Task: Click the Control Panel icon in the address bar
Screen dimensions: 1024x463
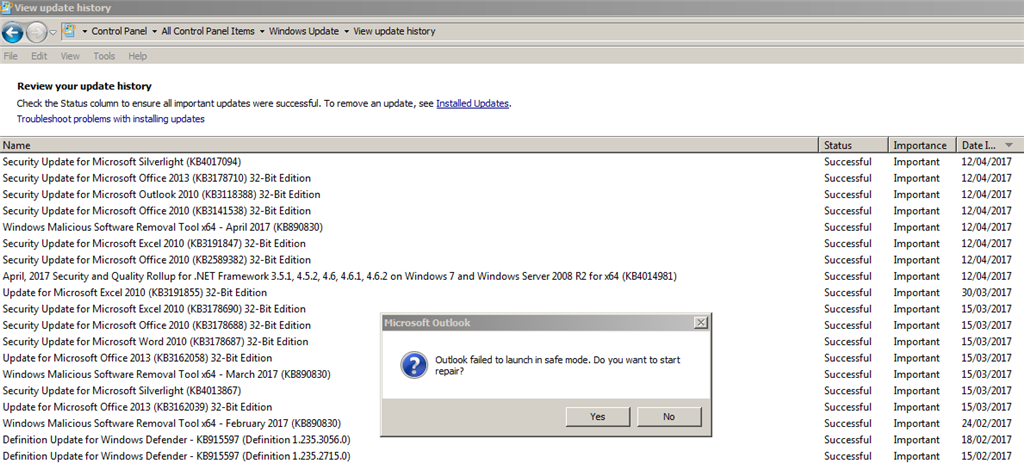Action: pyautogui.click(x=69, y=31)
